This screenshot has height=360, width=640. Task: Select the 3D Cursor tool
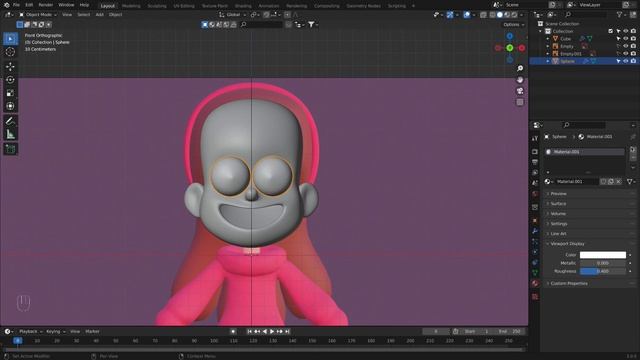[x=11, y=52]
